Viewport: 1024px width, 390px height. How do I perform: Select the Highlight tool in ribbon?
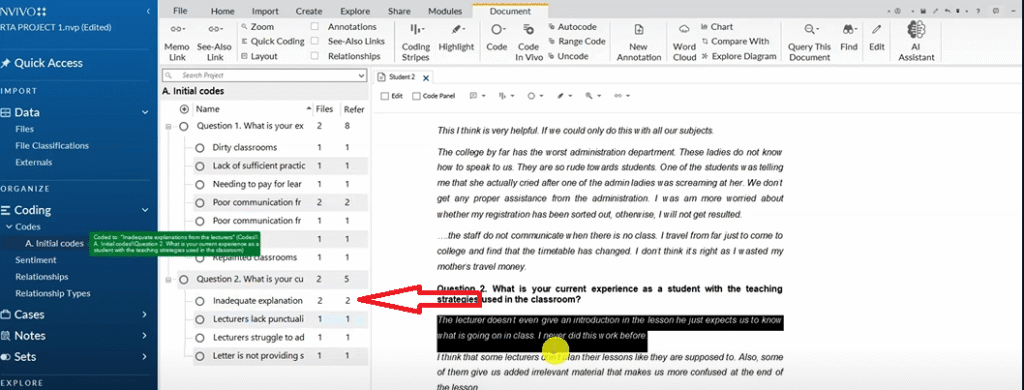point(456,38)
